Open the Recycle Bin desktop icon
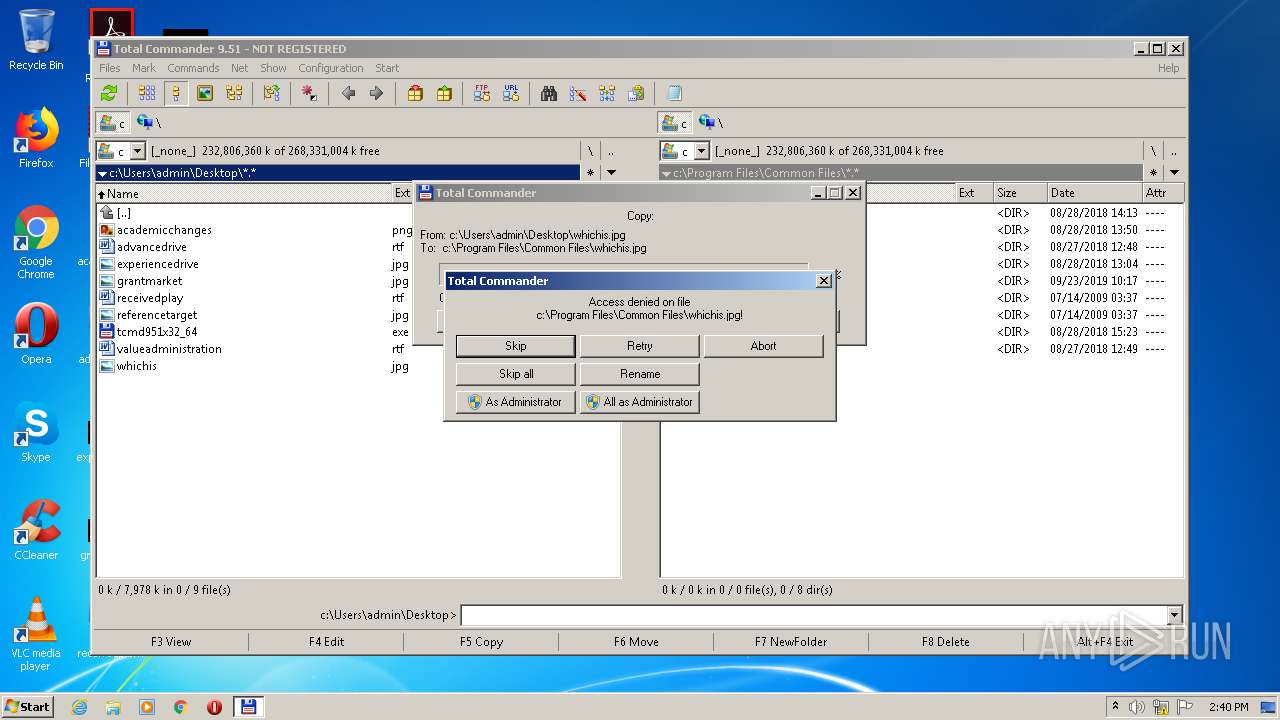The height and width of the screenshot is (720, 1280). click(36, 40)
